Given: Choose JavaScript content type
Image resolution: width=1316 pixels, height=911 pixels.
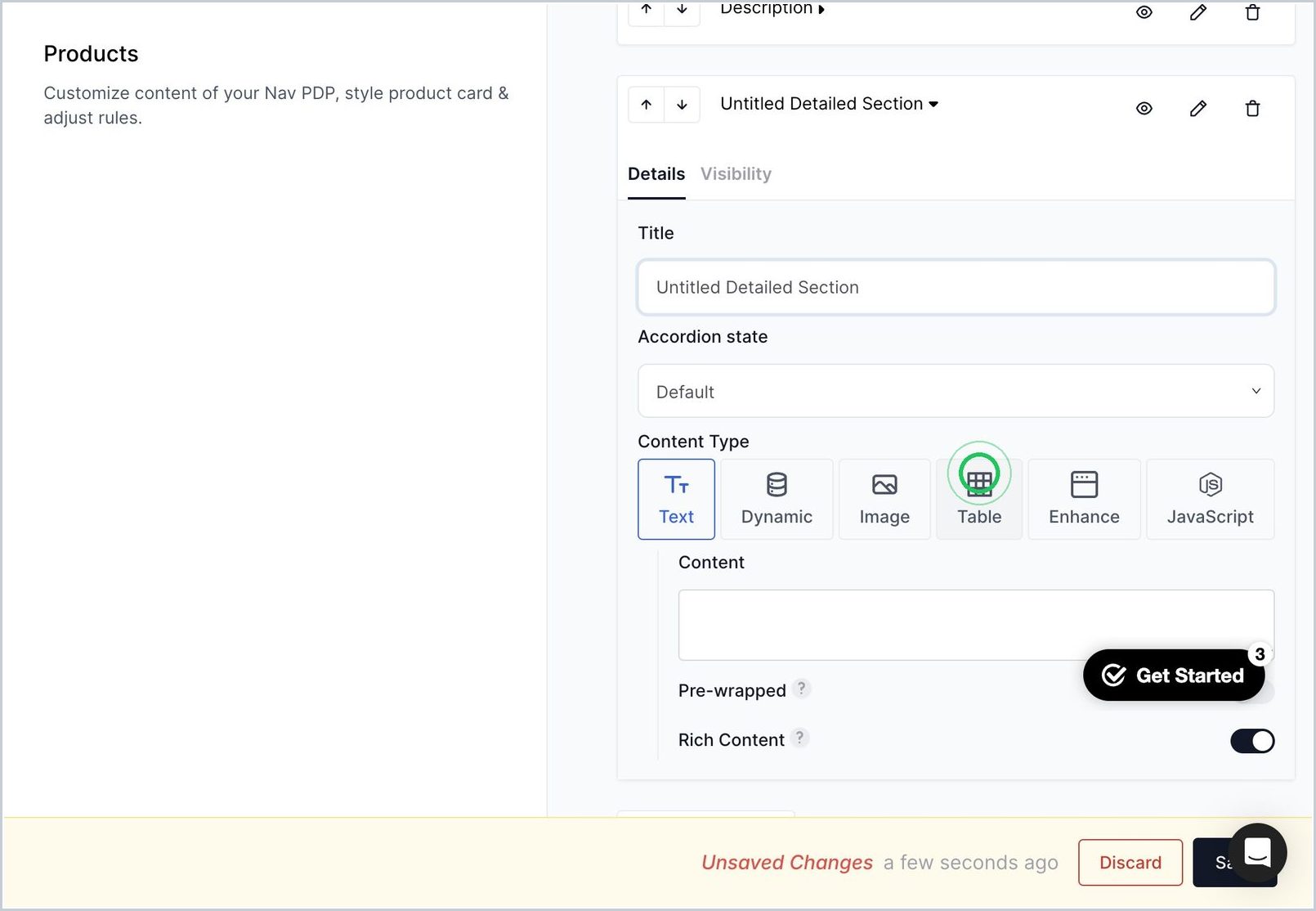Looking at the screenshot, I should pos(1210,499).
